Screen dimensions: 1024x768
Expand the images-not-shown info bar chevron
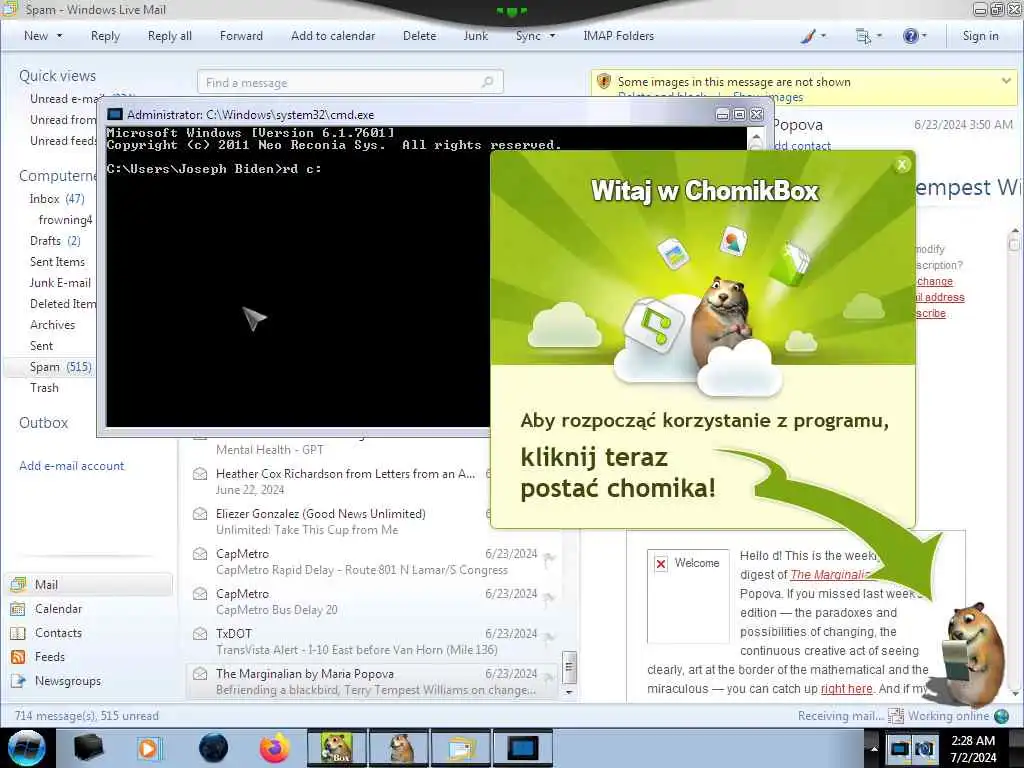(x=1006, y=81)
